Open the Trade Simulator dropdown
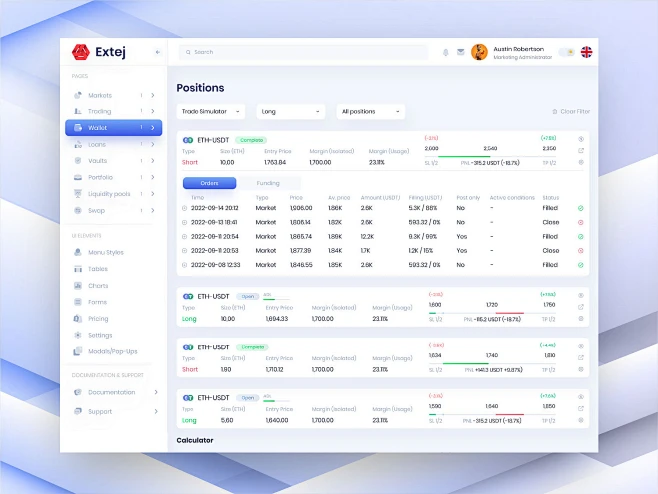The height and width of the screenshot is (494, 658). pos(211,112)
